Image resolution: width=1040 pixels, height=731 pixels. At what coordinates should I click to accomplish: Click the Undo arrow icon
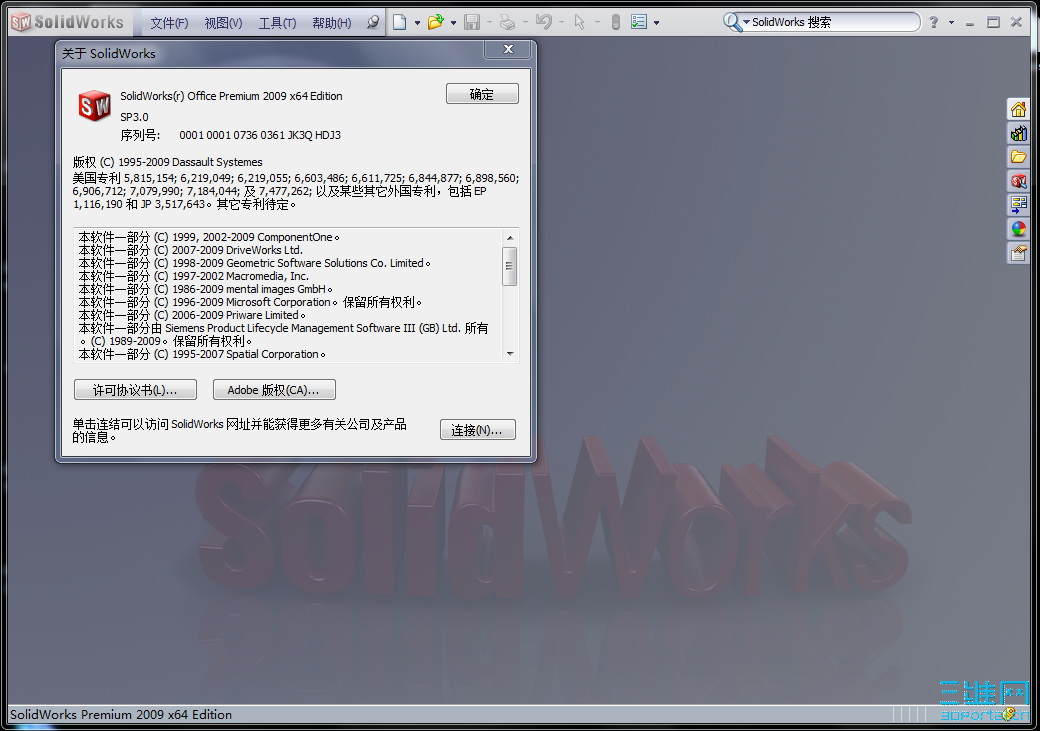tap(544, 23)
